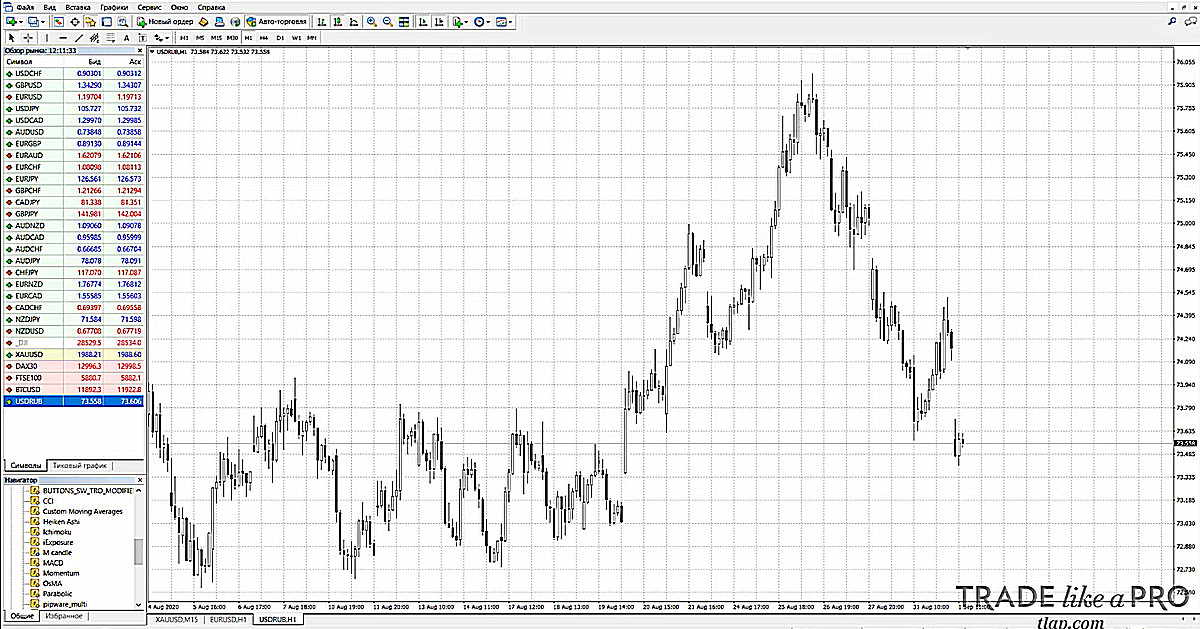Close the Navigator panel

click(140, 480)
